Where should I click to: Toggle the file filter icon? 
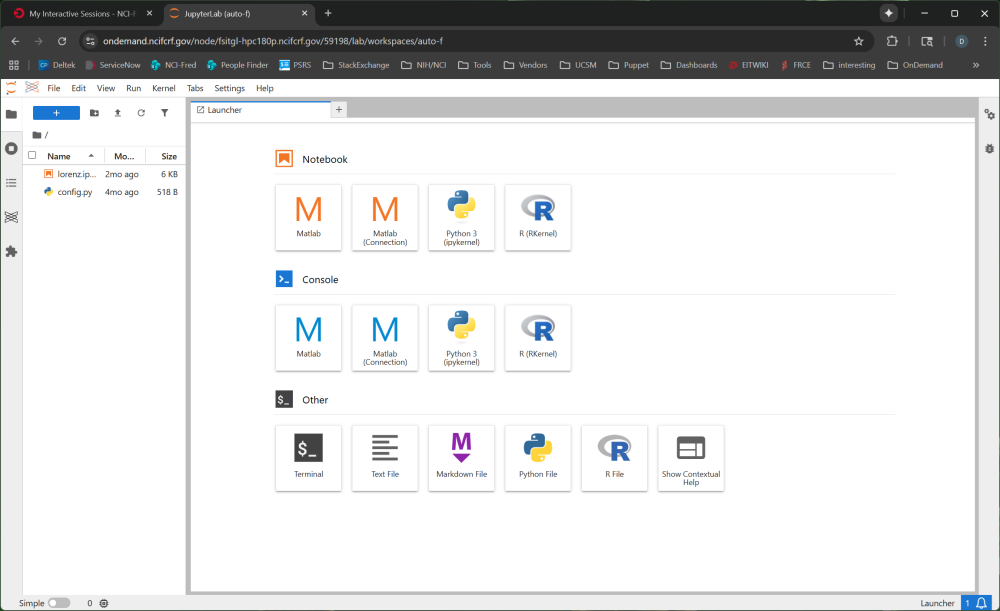[x=165, y=113]
